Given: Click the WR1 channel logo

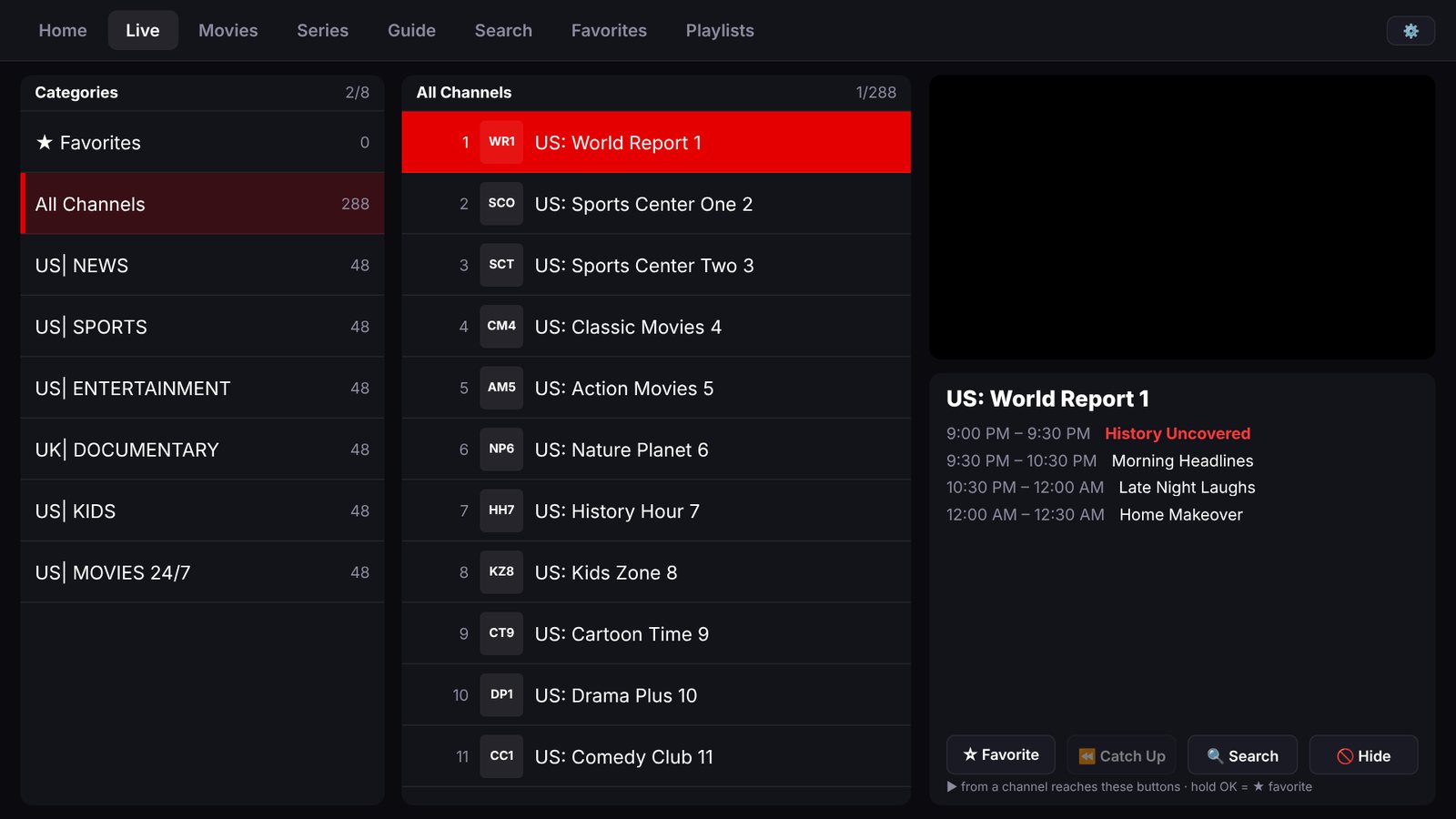Looking at the screenshot, I should pos(501,142).
